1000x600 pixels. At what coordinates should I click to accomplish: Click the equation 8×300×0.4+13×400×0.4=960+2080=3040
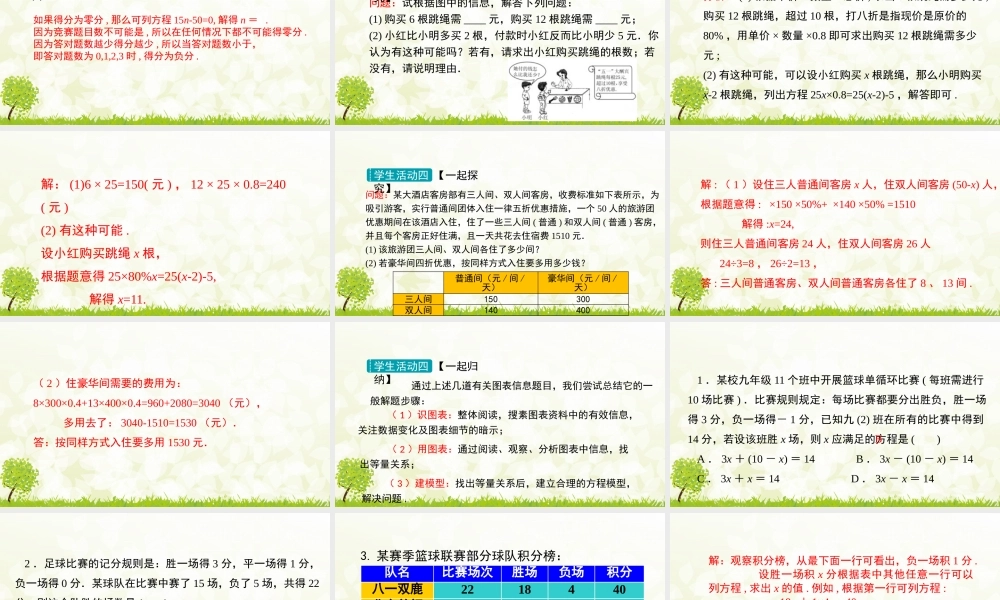147,403
